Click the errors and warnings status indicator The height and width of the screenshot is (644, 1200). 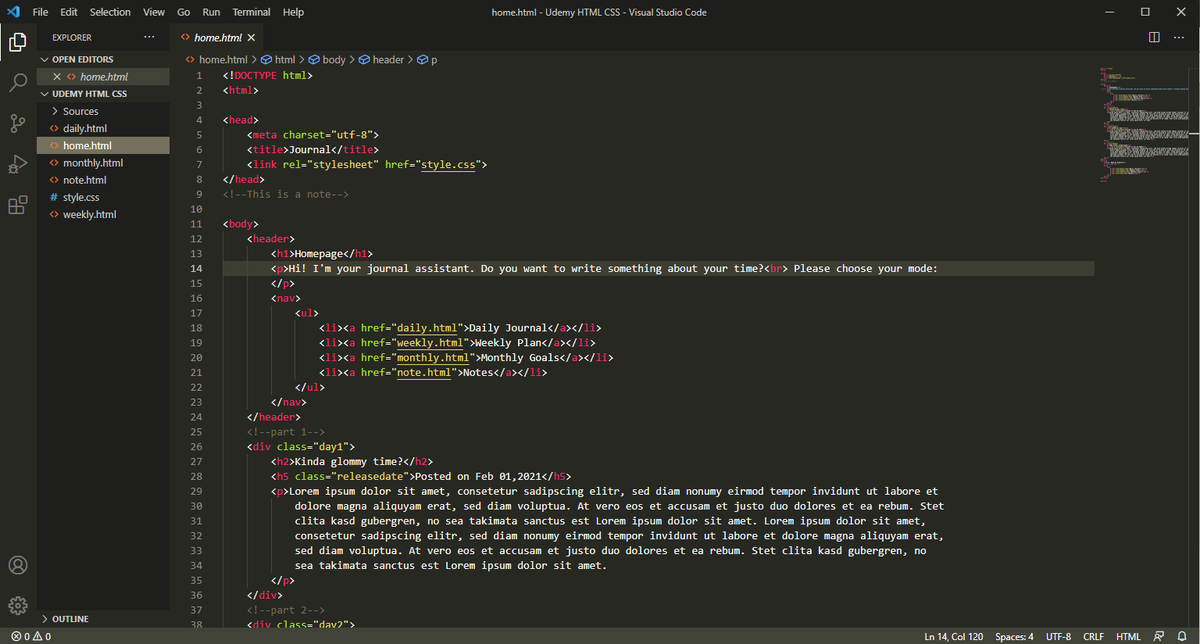29,636
